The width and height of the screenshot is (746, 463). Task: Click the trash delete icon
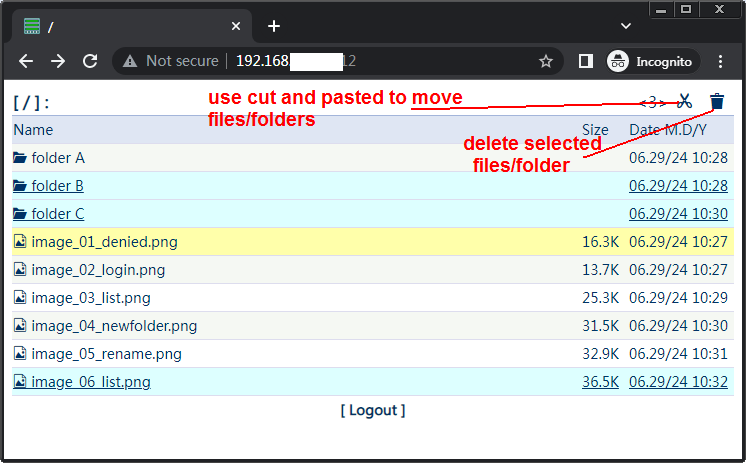717,101
